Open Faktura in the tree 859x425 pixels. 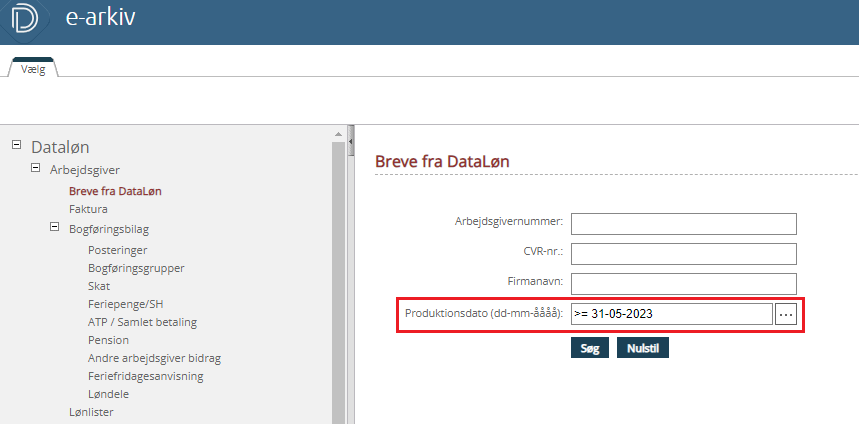[88, 209]
